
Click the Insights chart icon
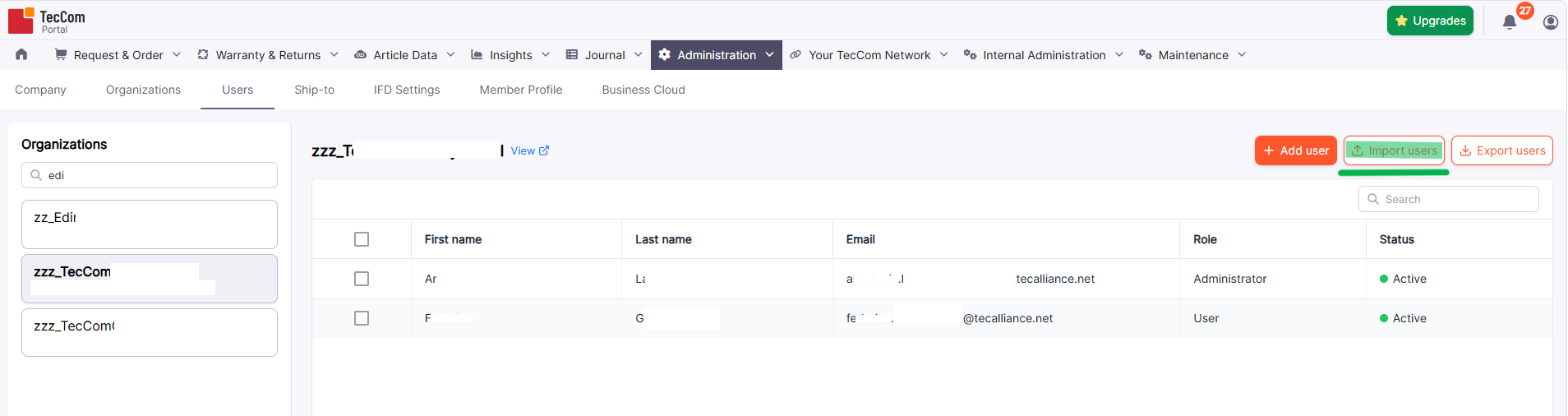coord(477,54)
